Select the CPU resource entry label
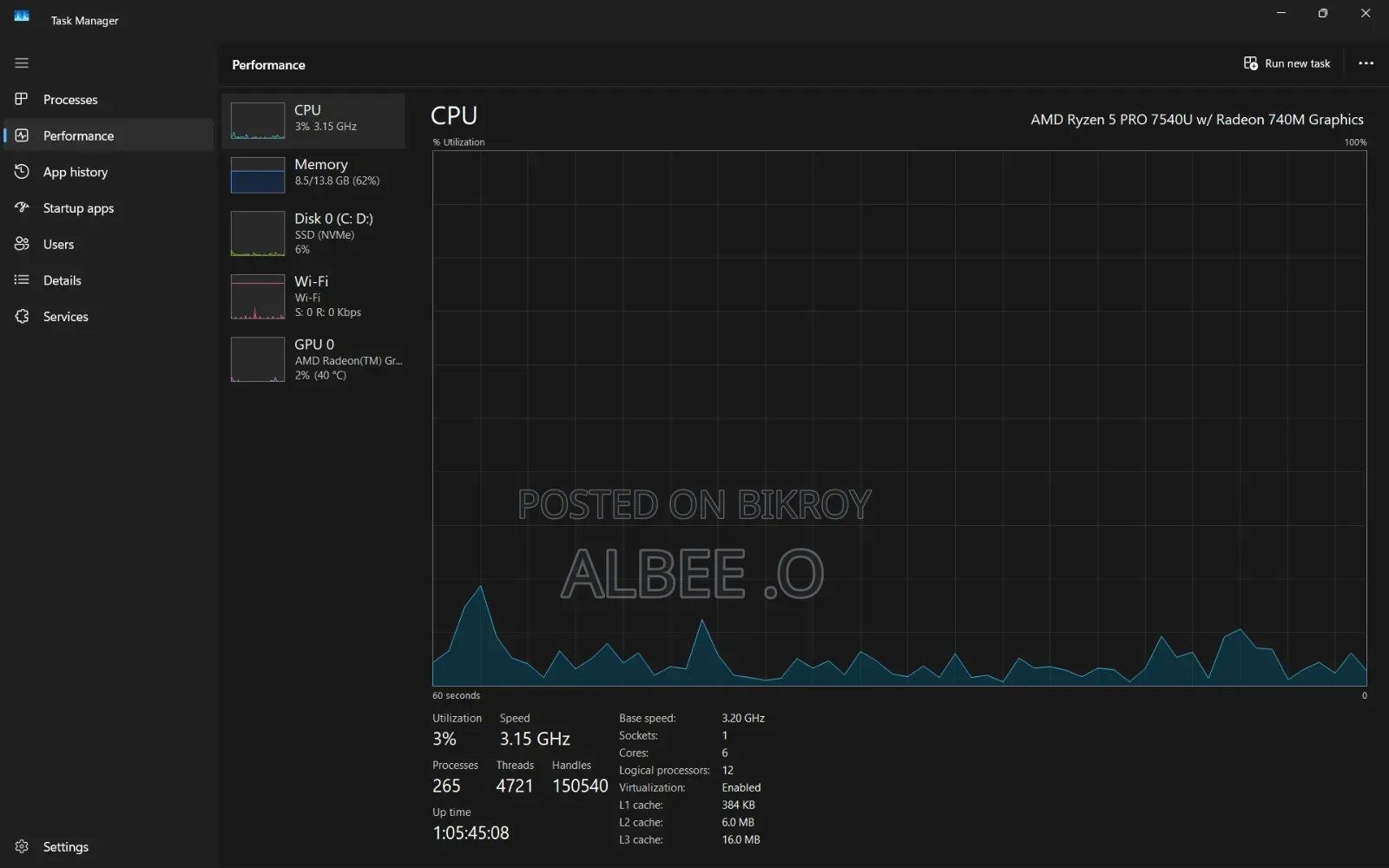This screenshot has width=1389, height=868. coord(307,110)
